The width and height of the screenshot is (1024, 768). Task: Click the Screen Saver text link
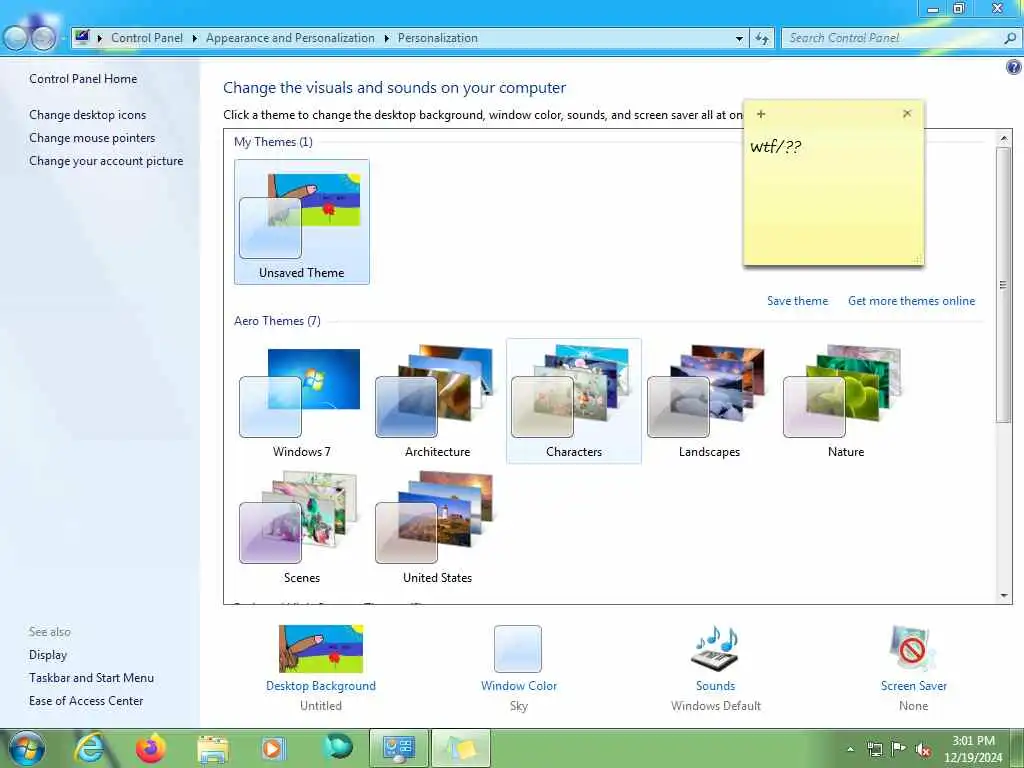tap(913, 686)
